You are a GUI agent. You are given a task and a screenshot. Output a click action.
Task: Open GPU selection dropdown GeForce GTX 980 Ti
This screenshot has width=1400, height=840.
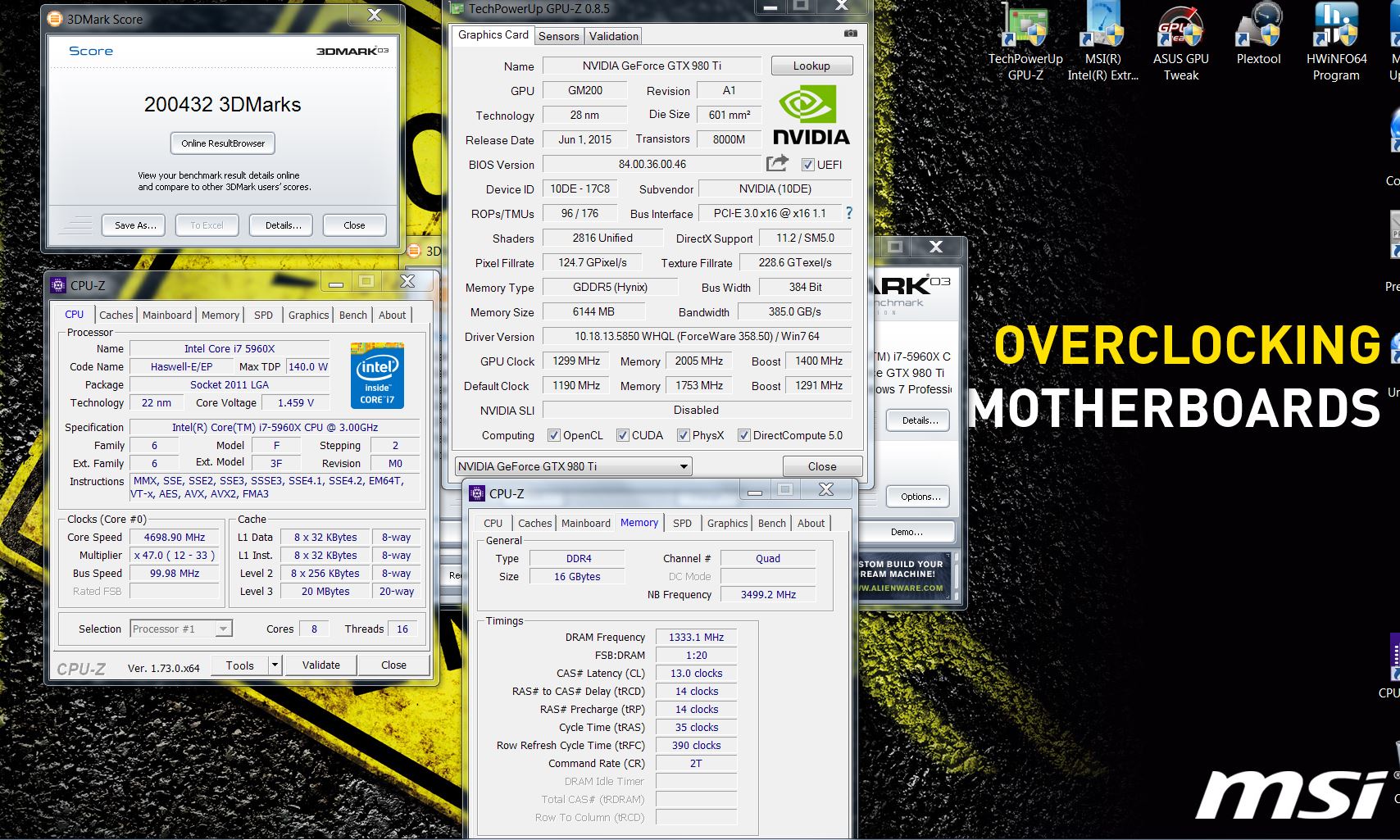tap(573, 466)
